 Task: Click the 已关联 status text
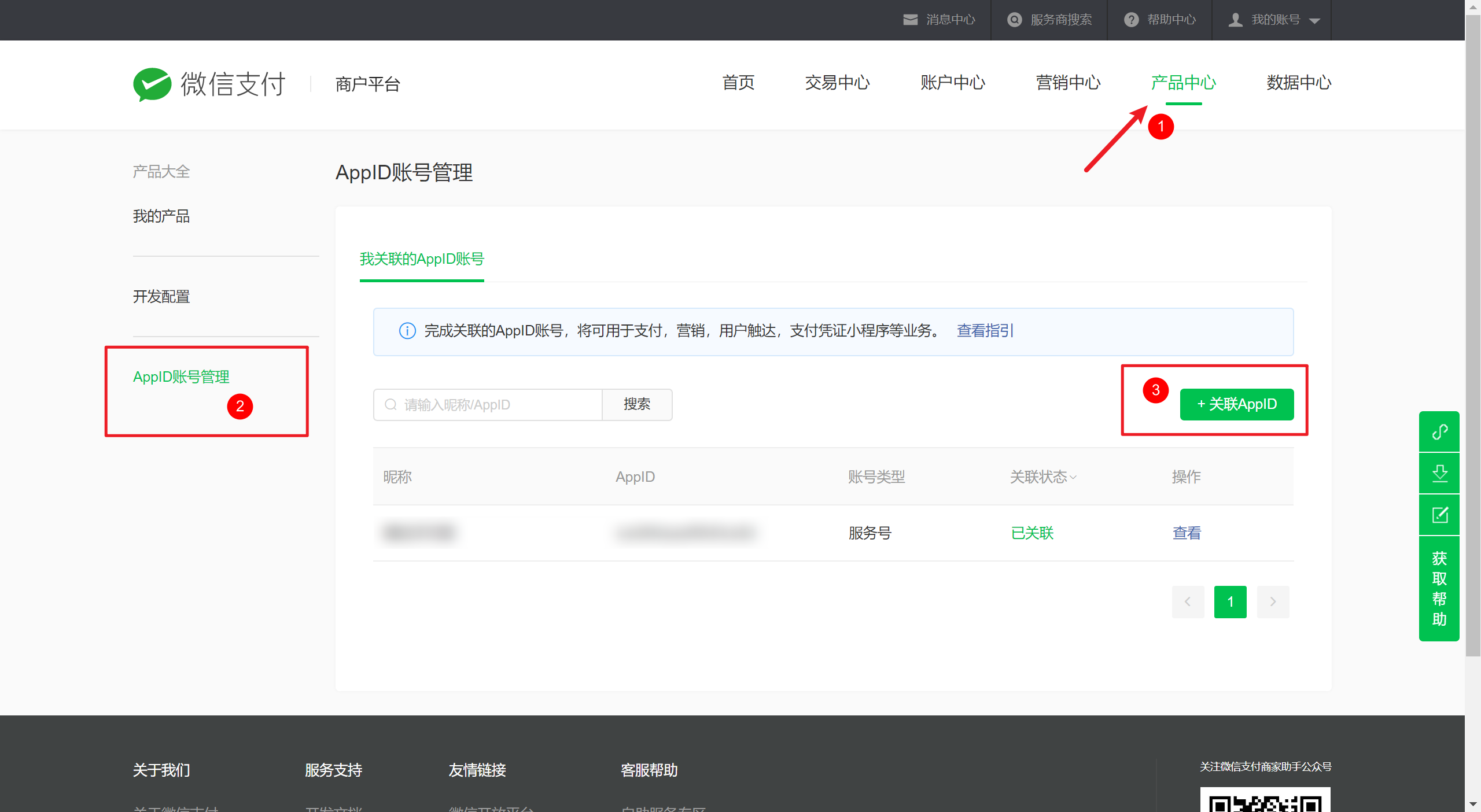click(1032, 533)
